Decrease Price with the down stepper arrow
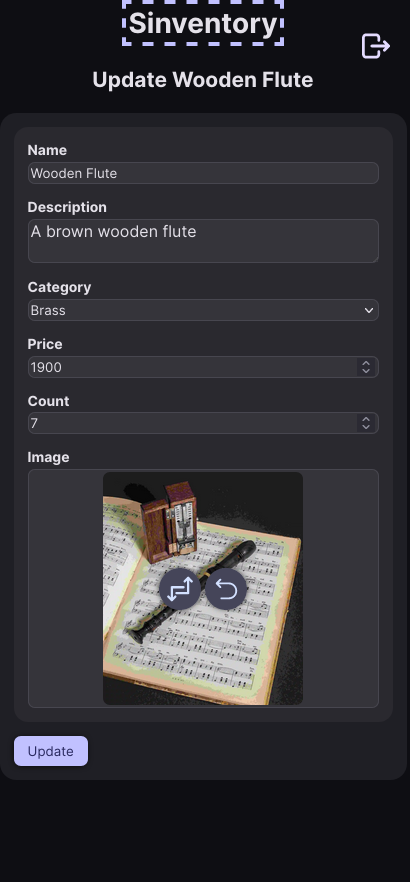The image size is (410, 882). (366, 371)
